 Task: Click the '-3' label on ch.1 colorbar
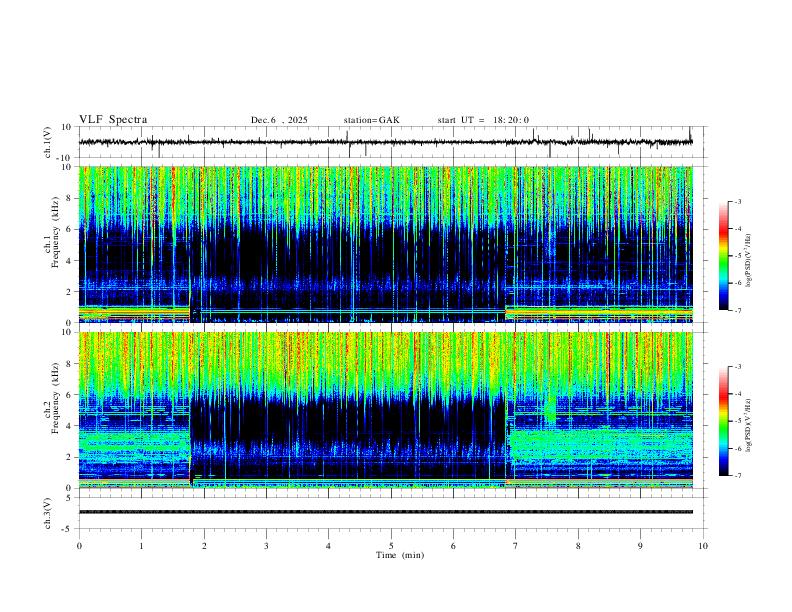point(738,201)
